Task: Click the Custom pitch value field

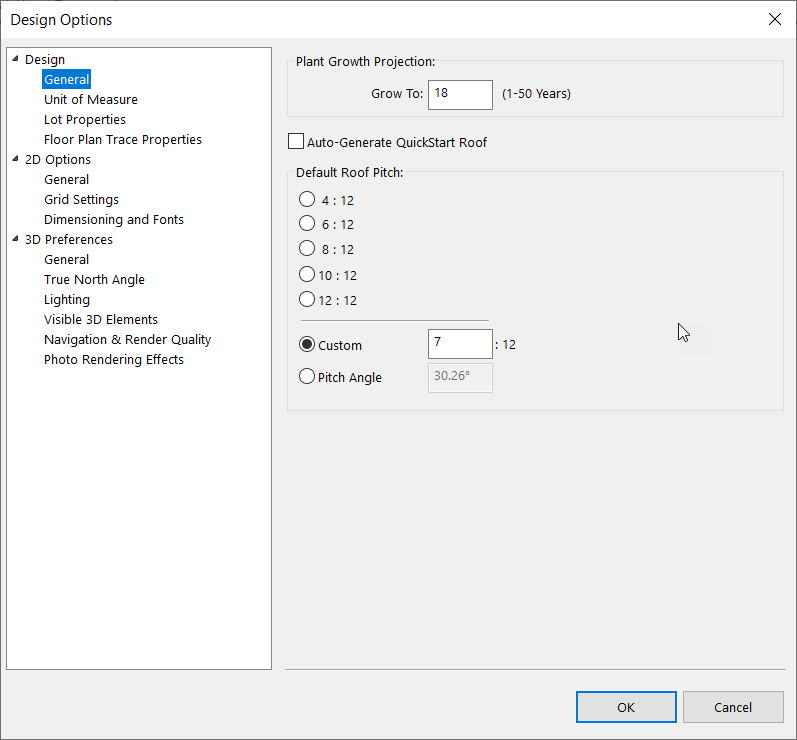Action: click(x=460, y=344)
